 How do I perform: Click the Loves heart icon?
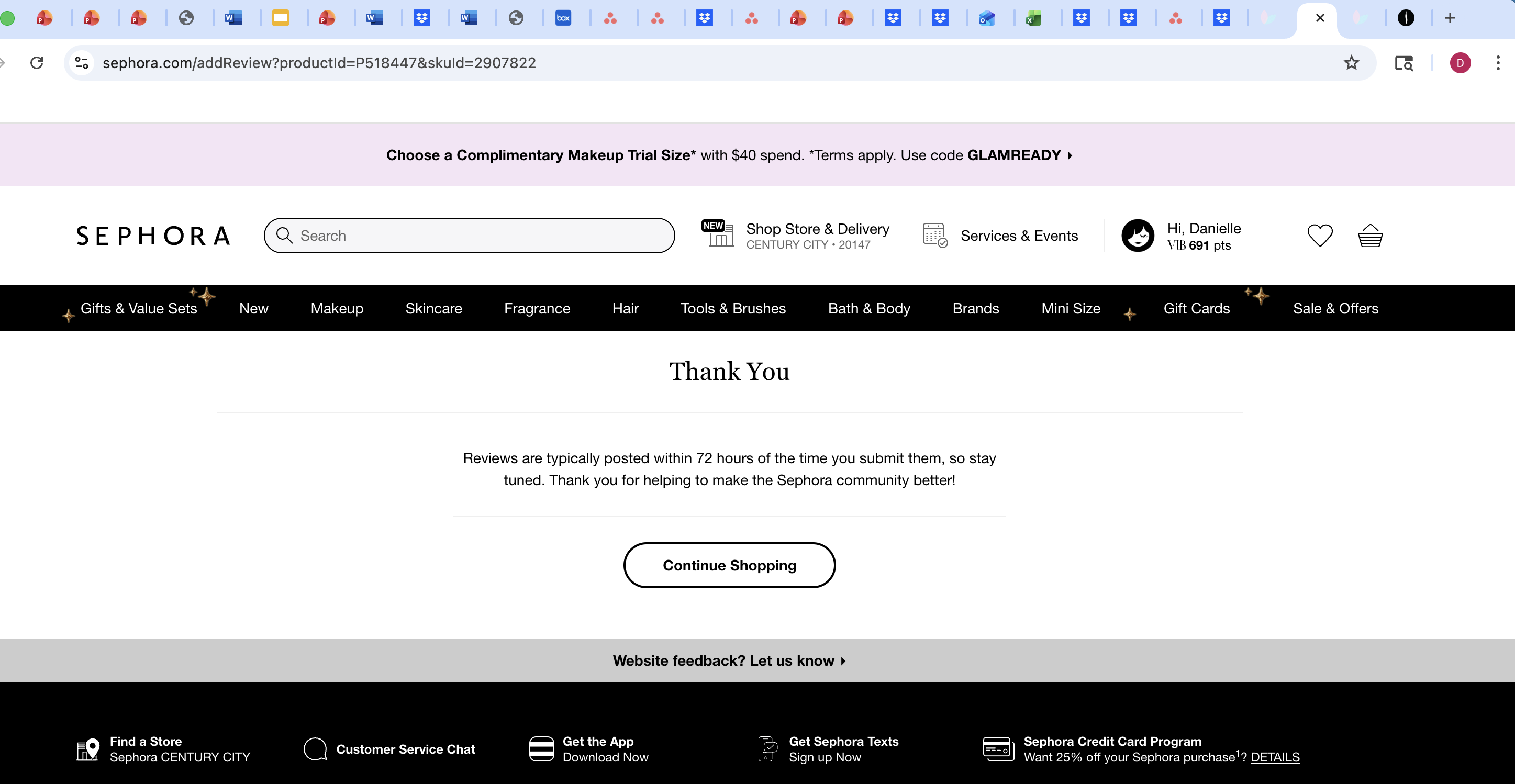click(1319, 236)
